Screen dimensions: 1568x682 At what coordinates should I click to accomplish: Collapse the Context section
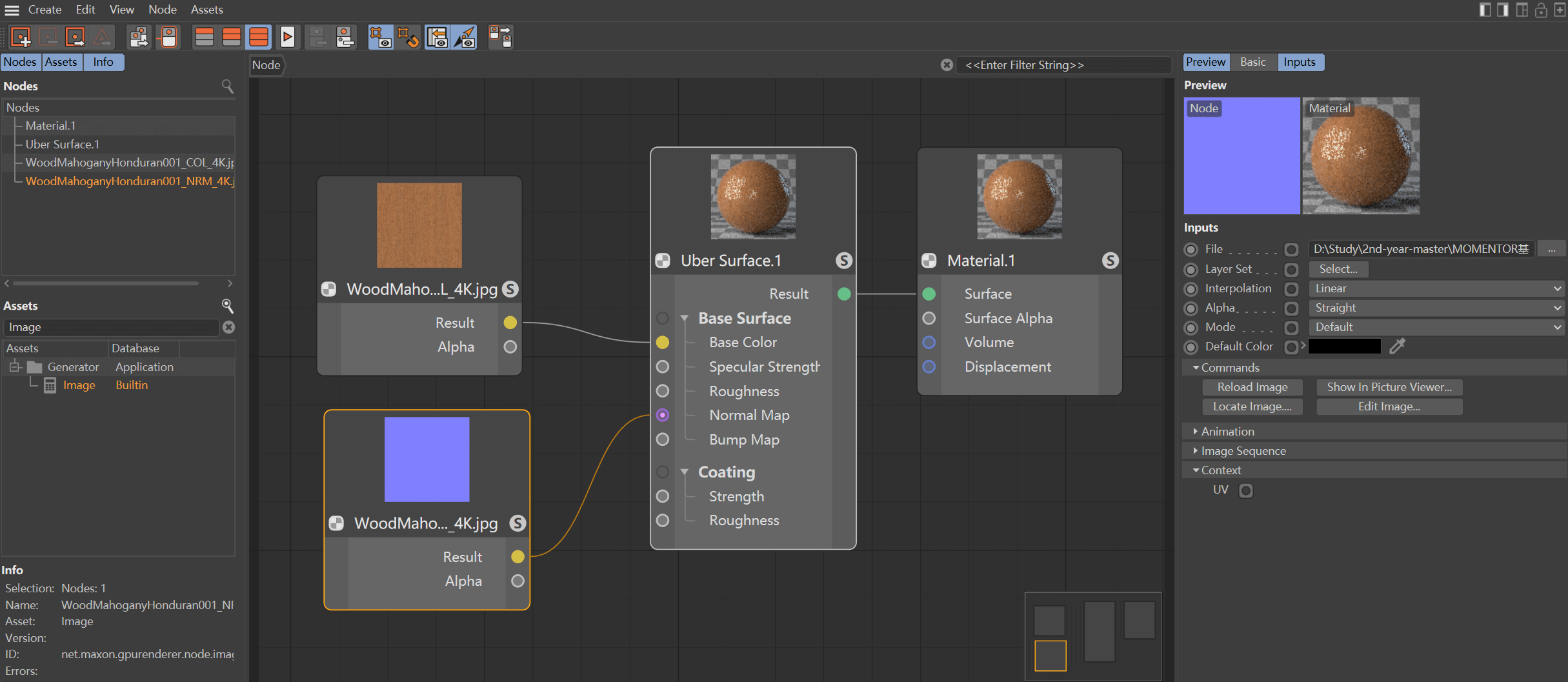[1196, 470]
